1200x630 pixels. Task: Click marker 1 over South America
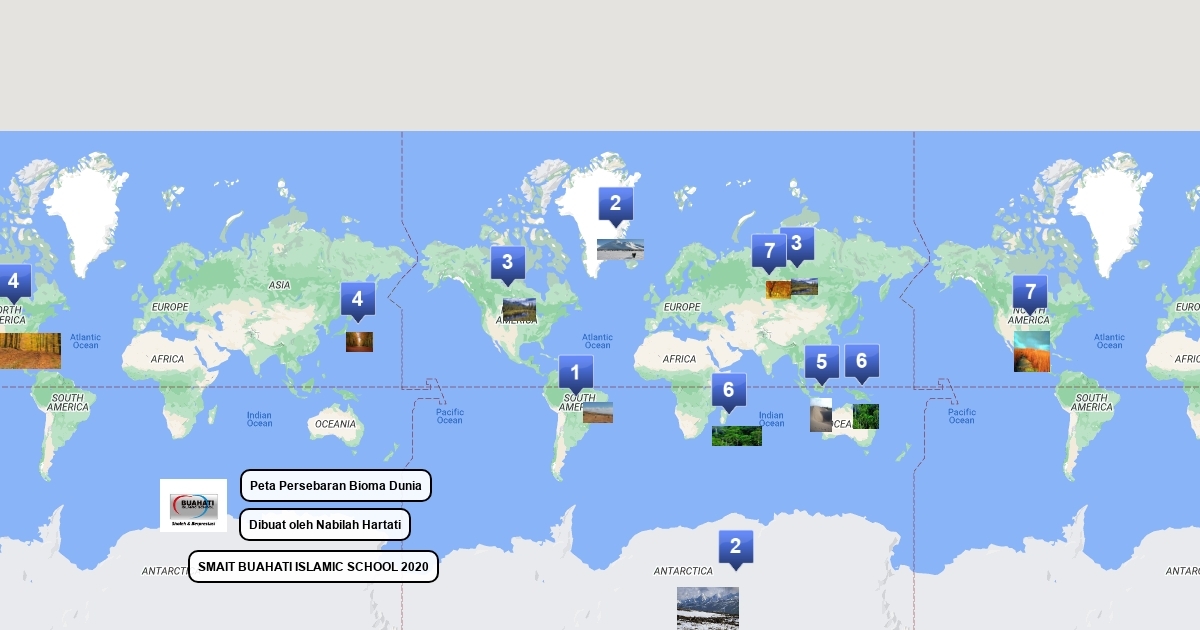pos(575,374)
